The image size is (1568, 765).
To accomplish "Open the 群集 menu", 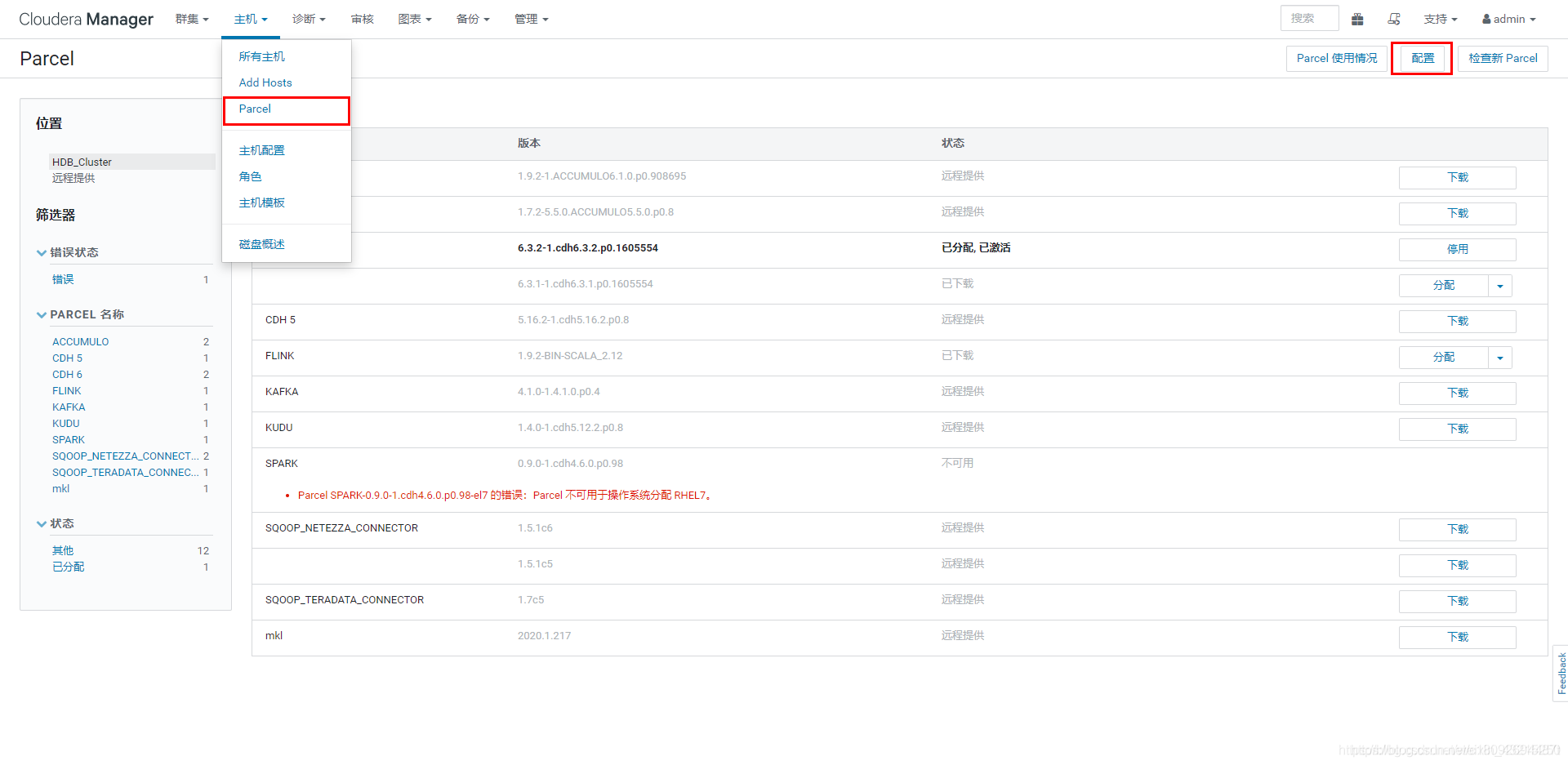I will 192,19.
